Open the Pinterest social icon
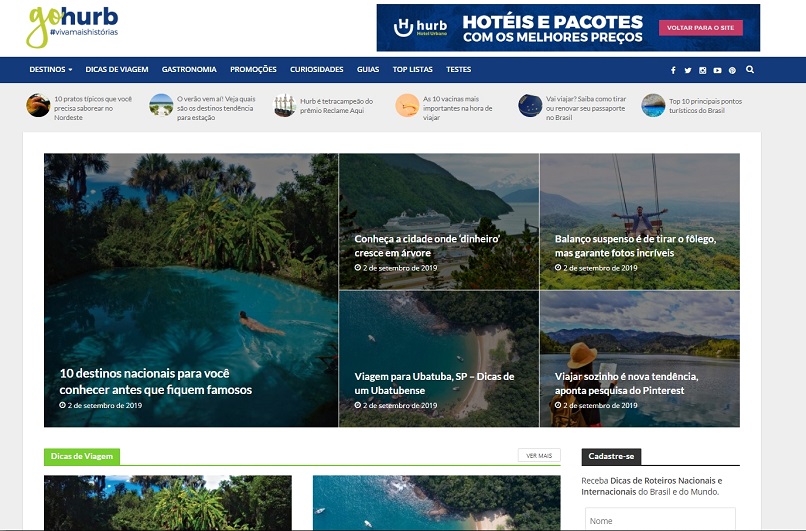 732,70
